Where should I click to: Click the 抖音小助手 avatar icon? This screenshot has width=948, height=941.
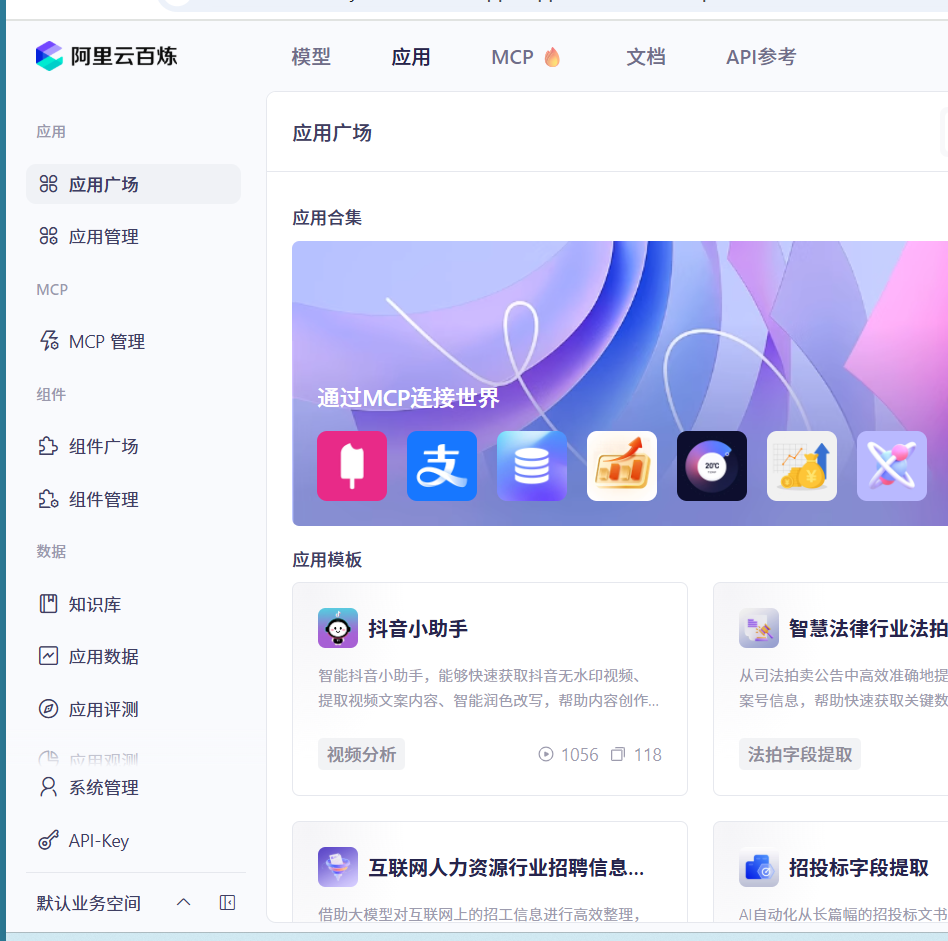338,628
